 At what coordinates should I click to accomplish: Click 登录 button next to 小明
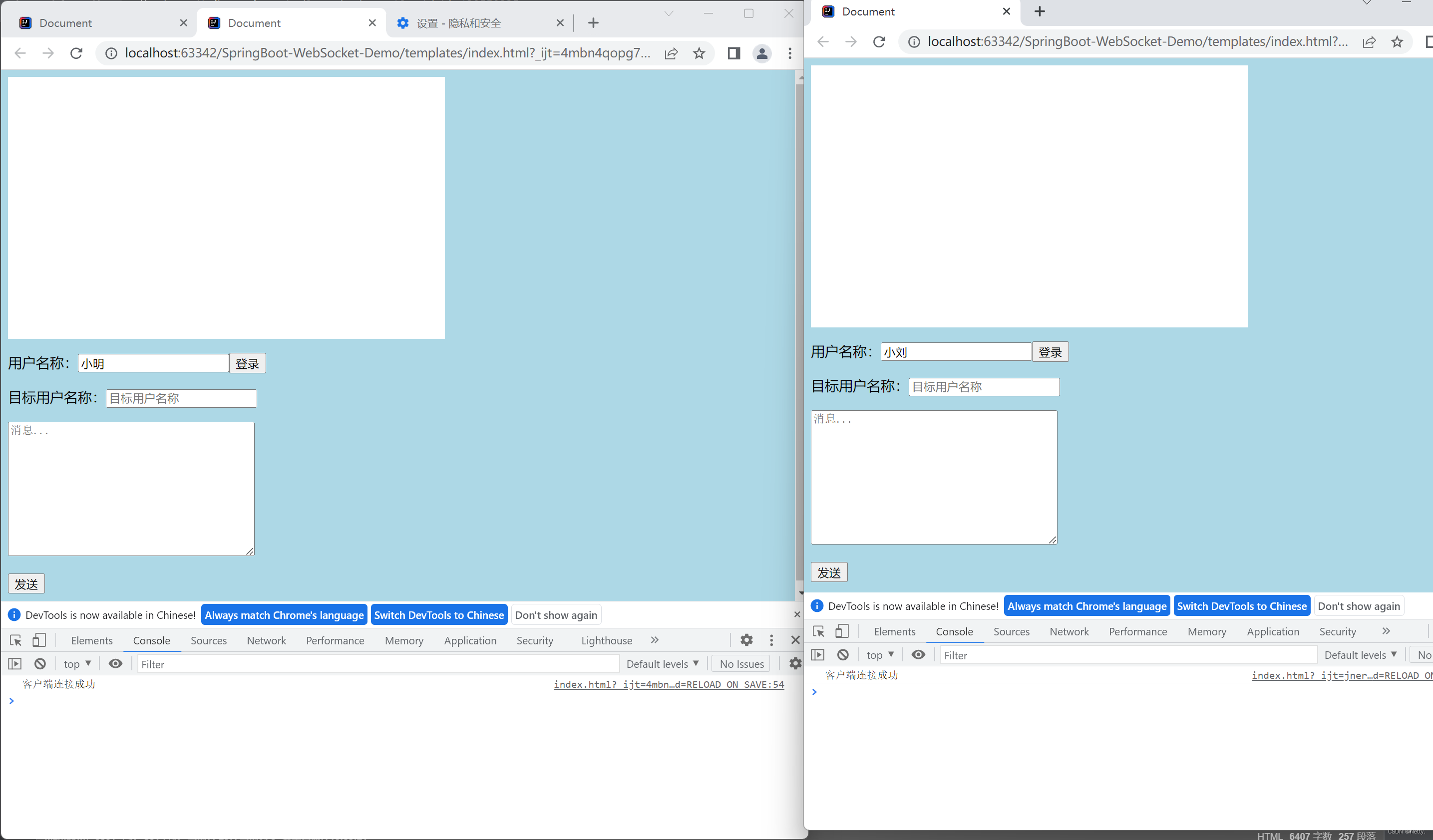coord(247,364)
